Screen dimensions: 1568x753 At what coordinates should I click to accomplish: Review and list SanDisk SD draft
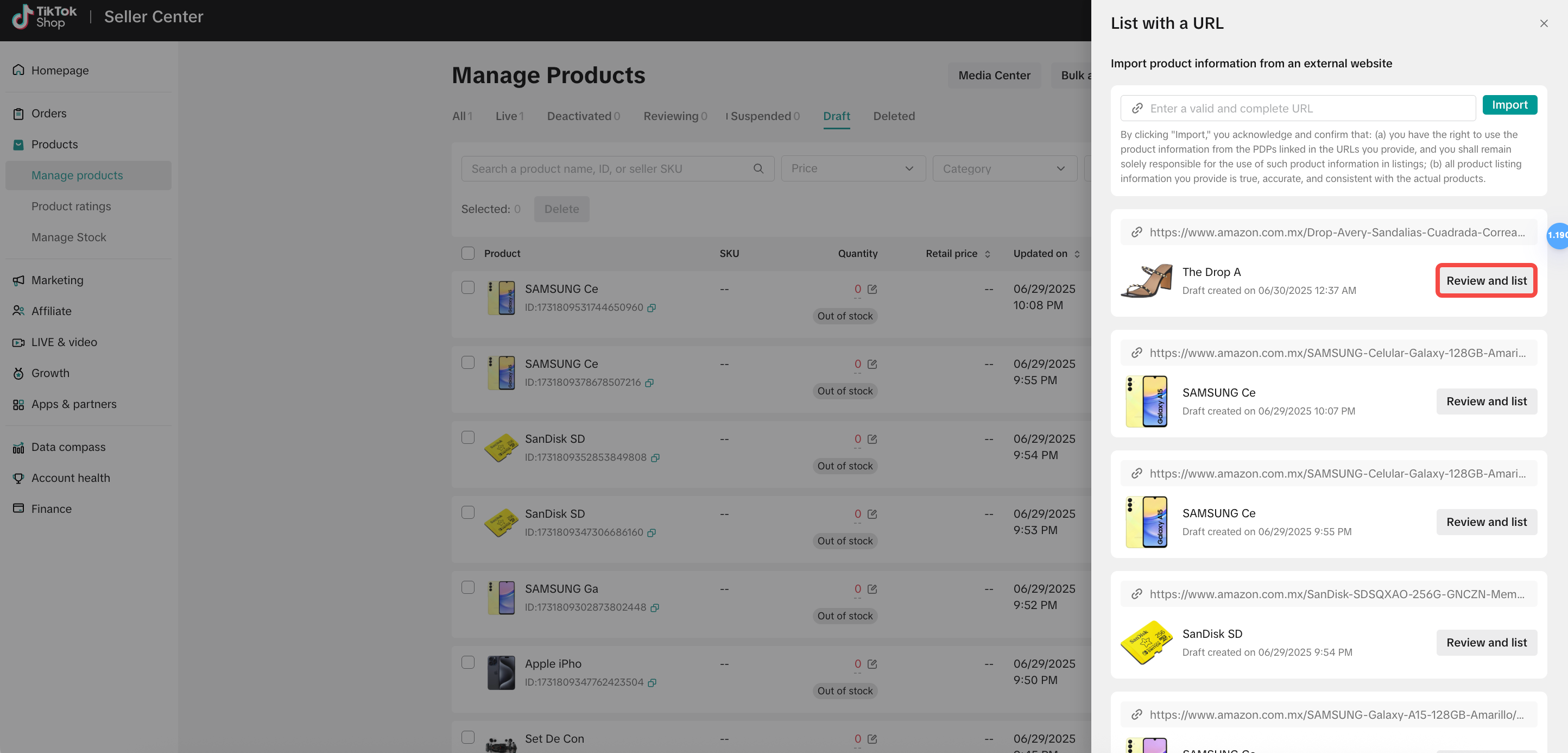[x=1486, y=643]
